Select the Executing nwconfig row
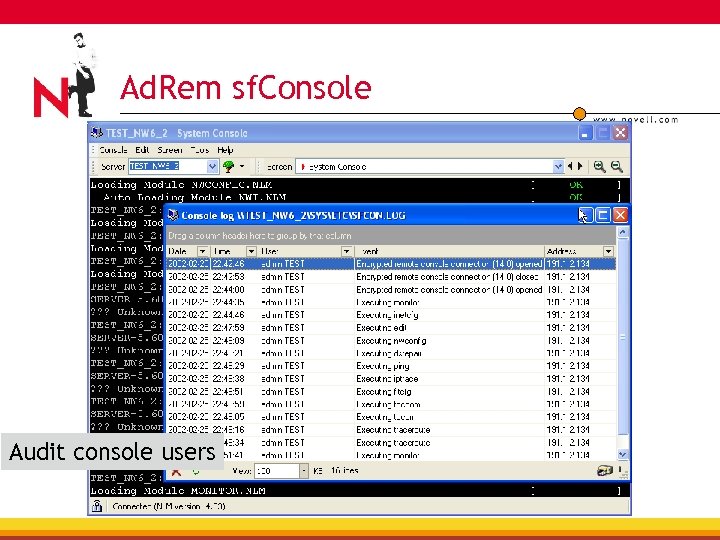The width and height of the screenshot is (720, 540). tap(391, 340)
